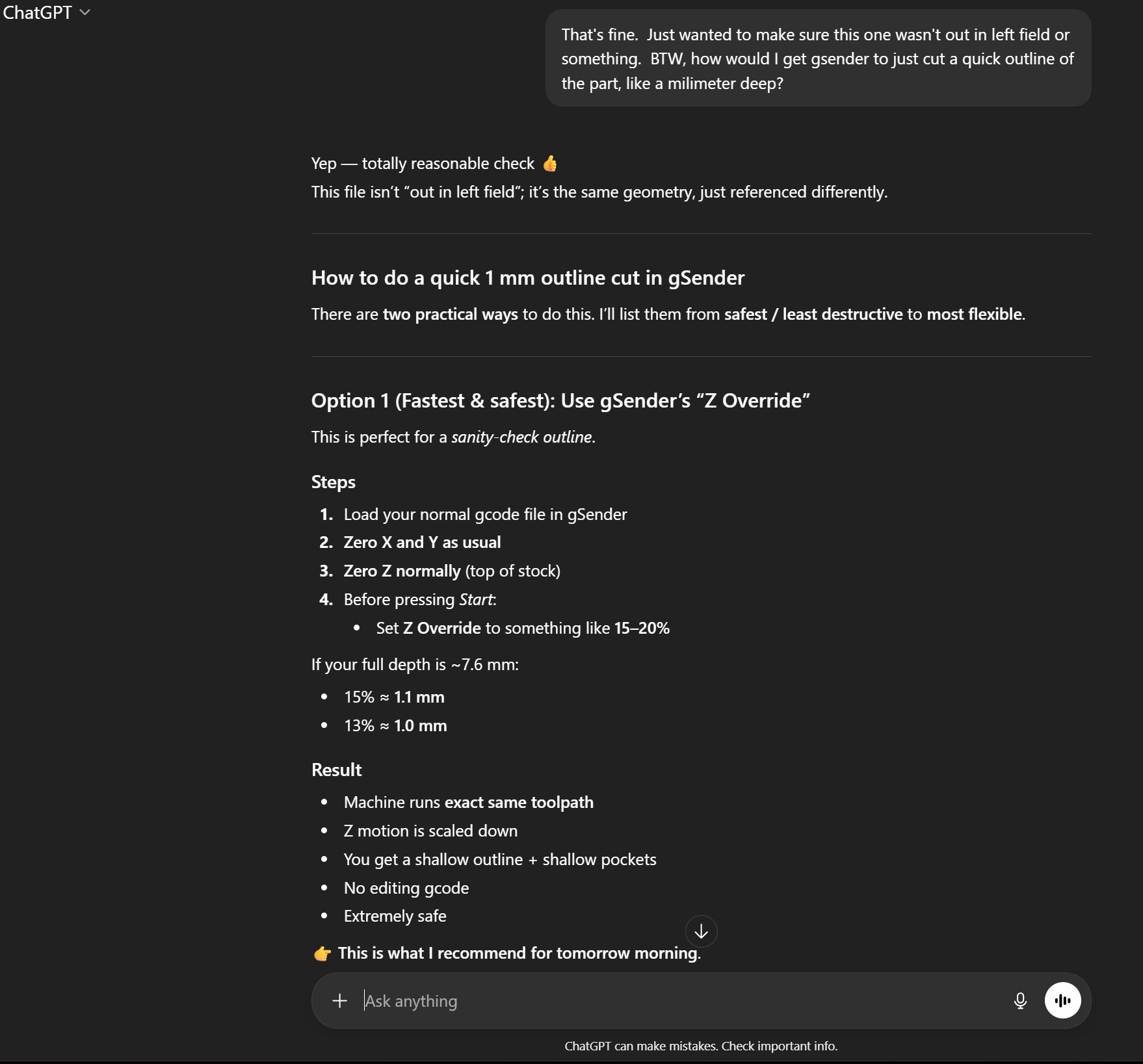The width and height of the screenshot is (1143, 1064).
Task: Click the plus attach icon
Action: (x=339, y=1001)
